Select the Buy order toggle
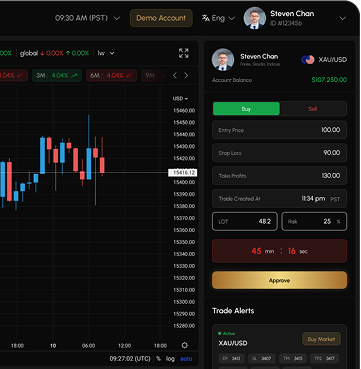Screen dimensions: 361x369 246,109
